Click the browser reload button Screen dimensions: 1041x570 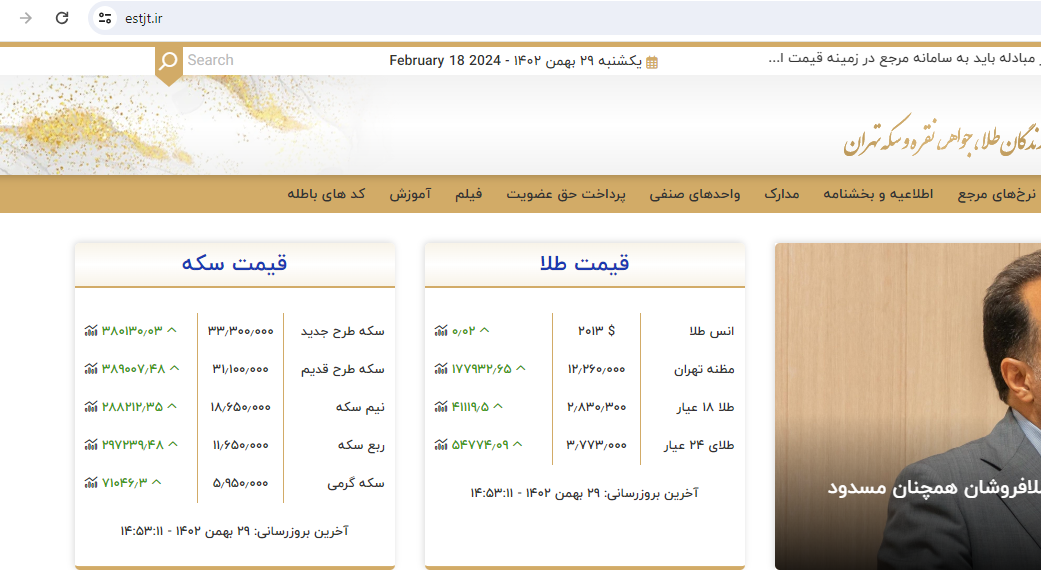tap(62, 18)
